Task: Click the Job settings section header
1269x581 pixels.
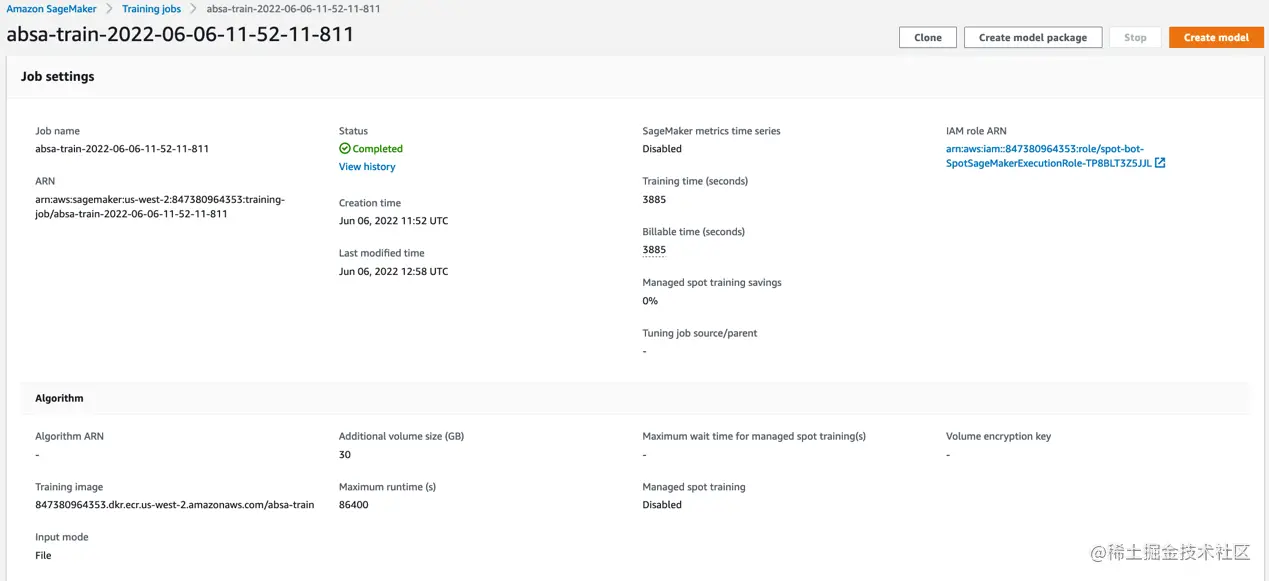Action: pyautogui.click(x=58, y=76)
